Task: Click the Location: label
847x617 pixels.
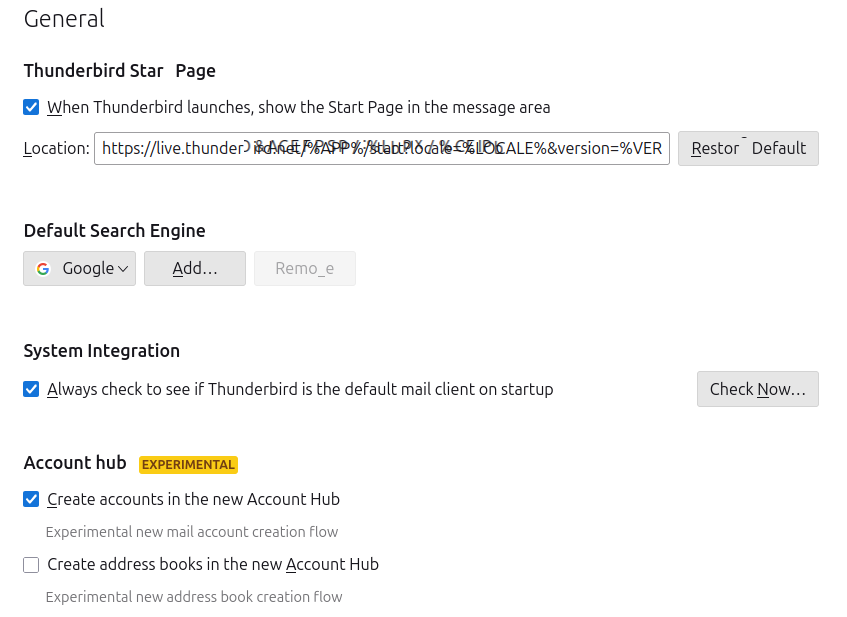Action: (56, 149)
